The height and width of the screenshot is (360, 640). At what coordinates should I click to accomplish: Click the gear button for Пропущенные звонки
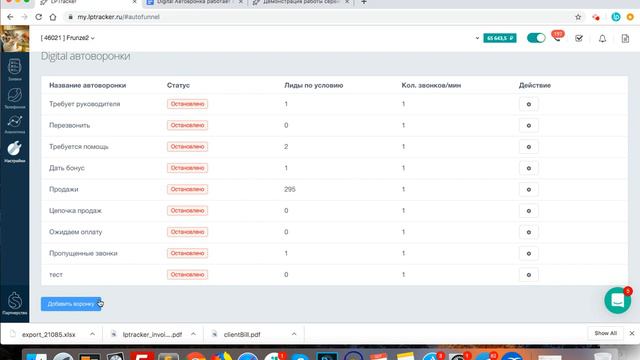pos(529,253)
